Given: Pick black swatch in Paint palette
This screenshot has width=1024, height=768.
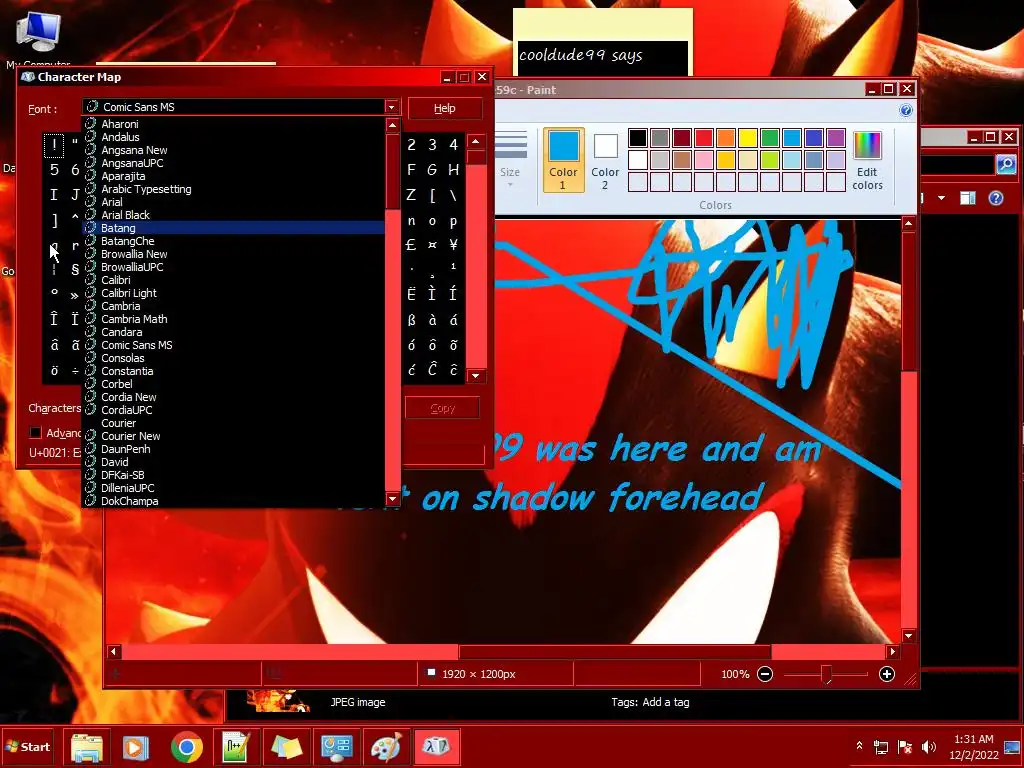Looking at the screenshot, I should (638, 138).
